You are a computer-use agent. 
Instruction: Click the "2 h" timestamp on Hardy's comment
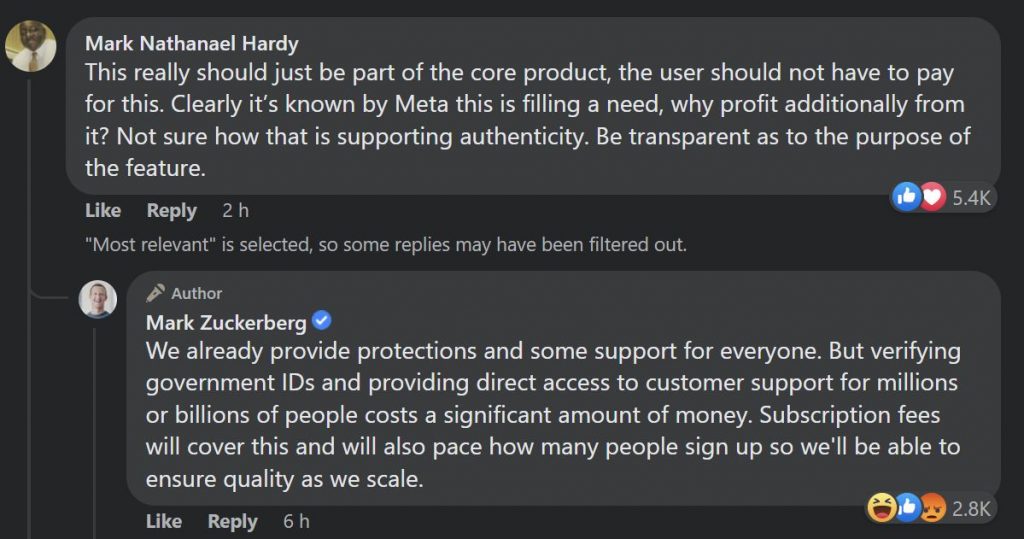tap(235, 210)
